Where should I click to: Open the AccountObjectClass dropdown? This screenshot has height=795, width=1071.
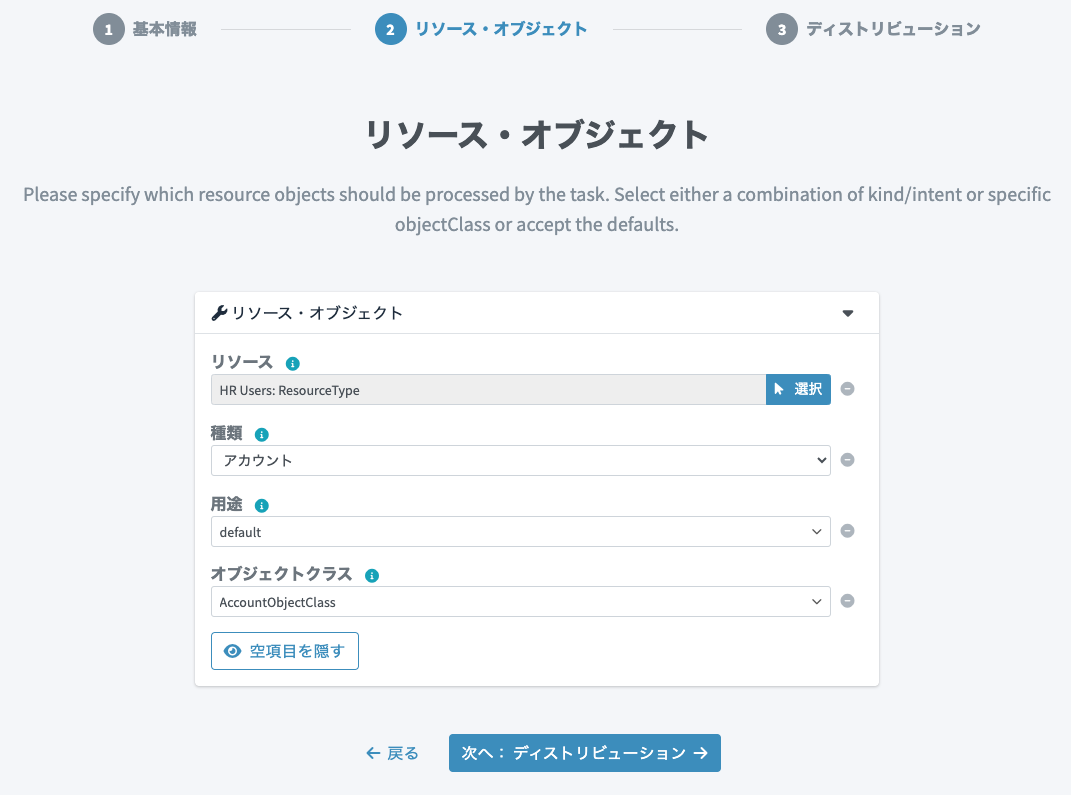point(520,602)
